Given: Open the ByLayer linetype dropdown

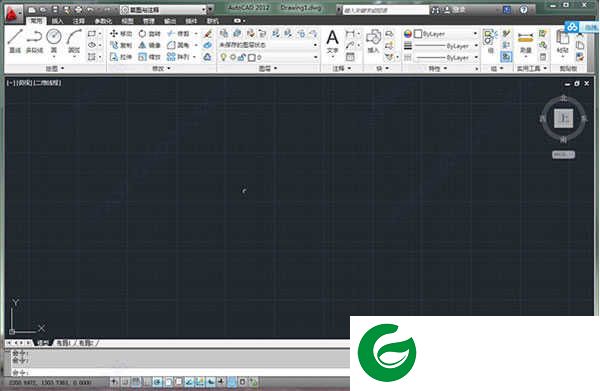Looking at the screenshot, I should pyautogui.click(x=476, y=57).
